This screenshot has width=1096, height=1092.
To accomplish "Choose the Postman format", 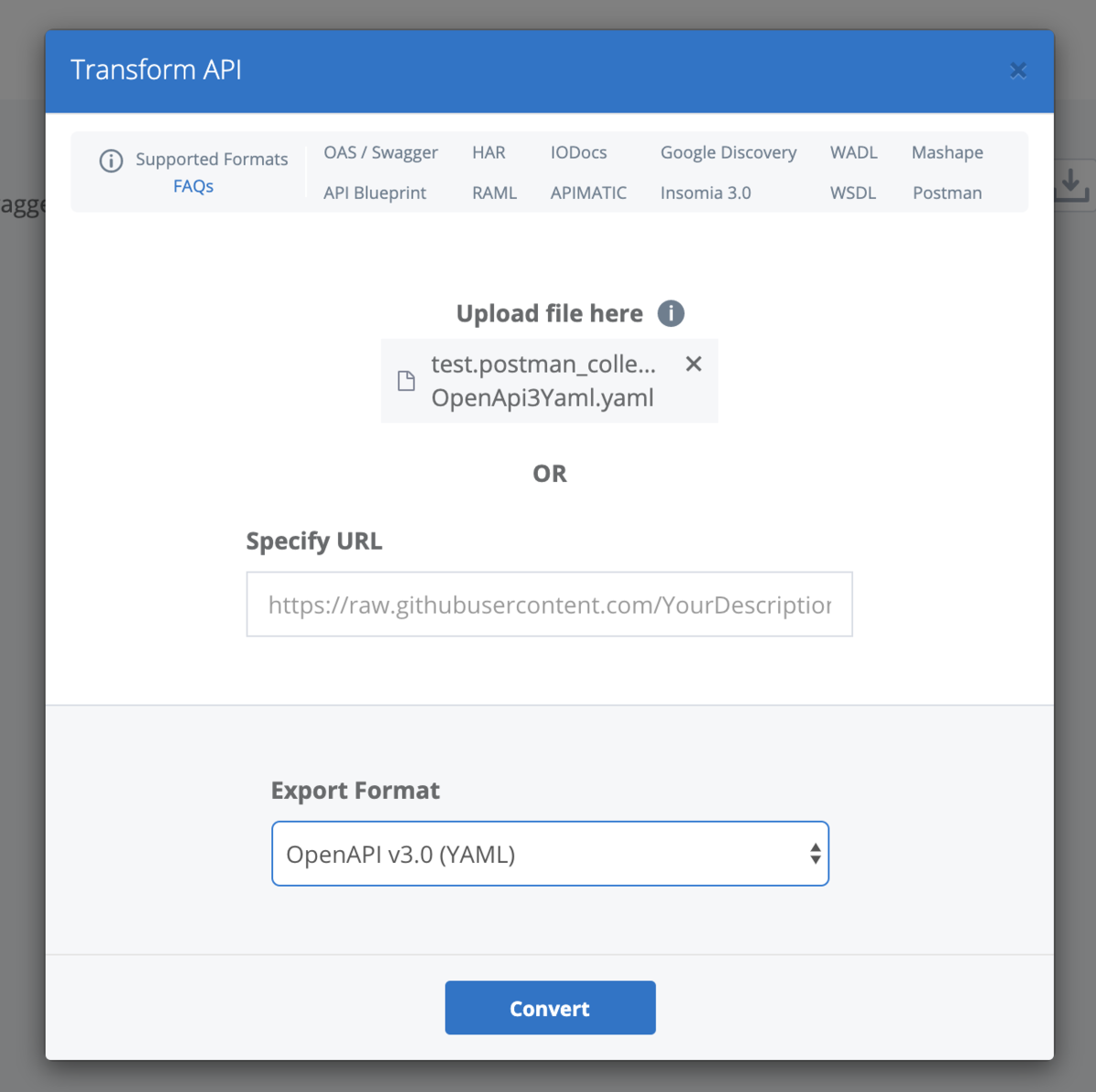I will 947,193.
